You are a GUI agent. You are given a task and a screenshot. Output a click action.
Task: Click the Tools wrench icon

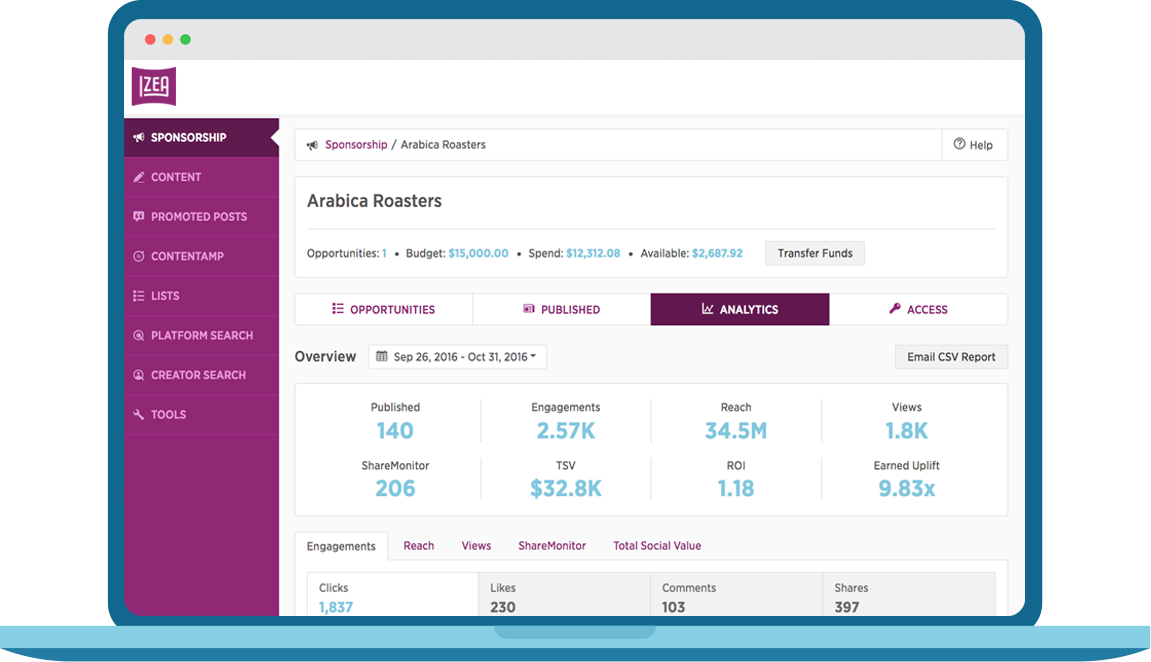coord(138,415)
